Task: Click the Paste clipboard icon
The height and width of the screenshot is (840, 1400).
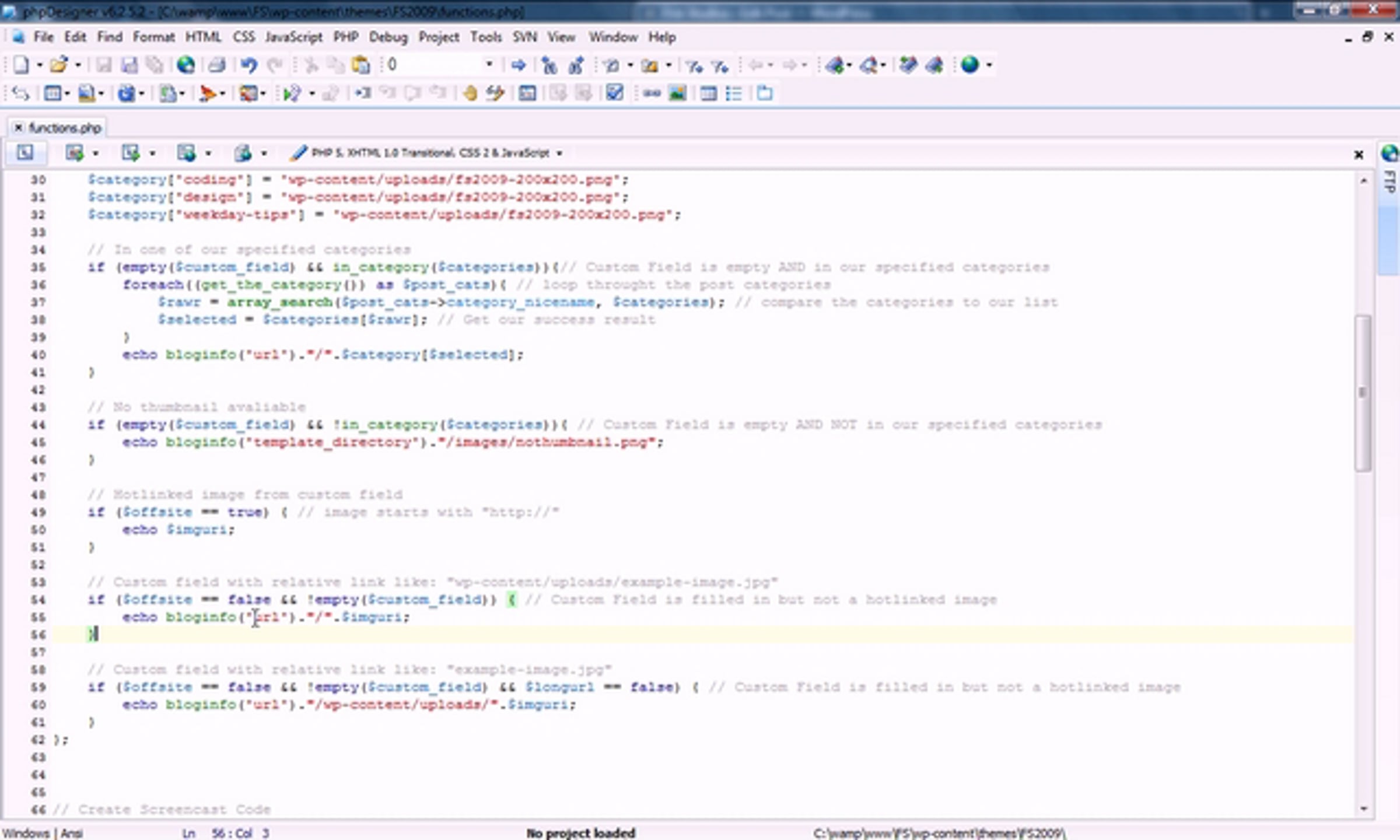Action: point(362,65)
